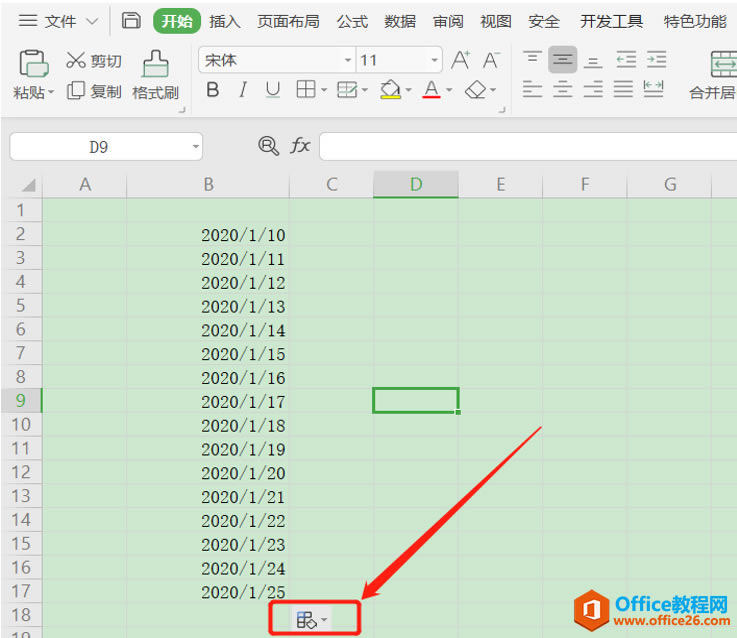Switch to the 插入 tab
The height and width of the screenshot is (638, 737).
224,21
